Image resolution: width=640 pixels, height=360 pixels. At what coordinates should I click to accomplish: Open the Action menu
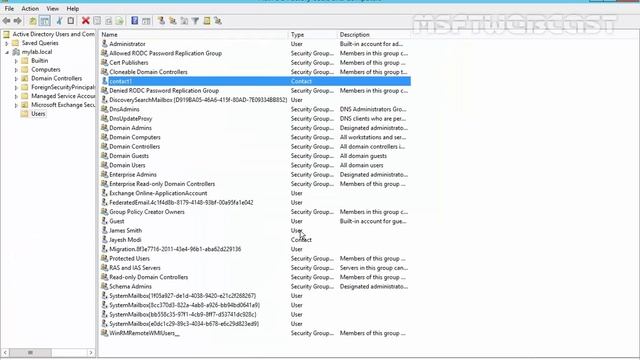click(30, 9)
